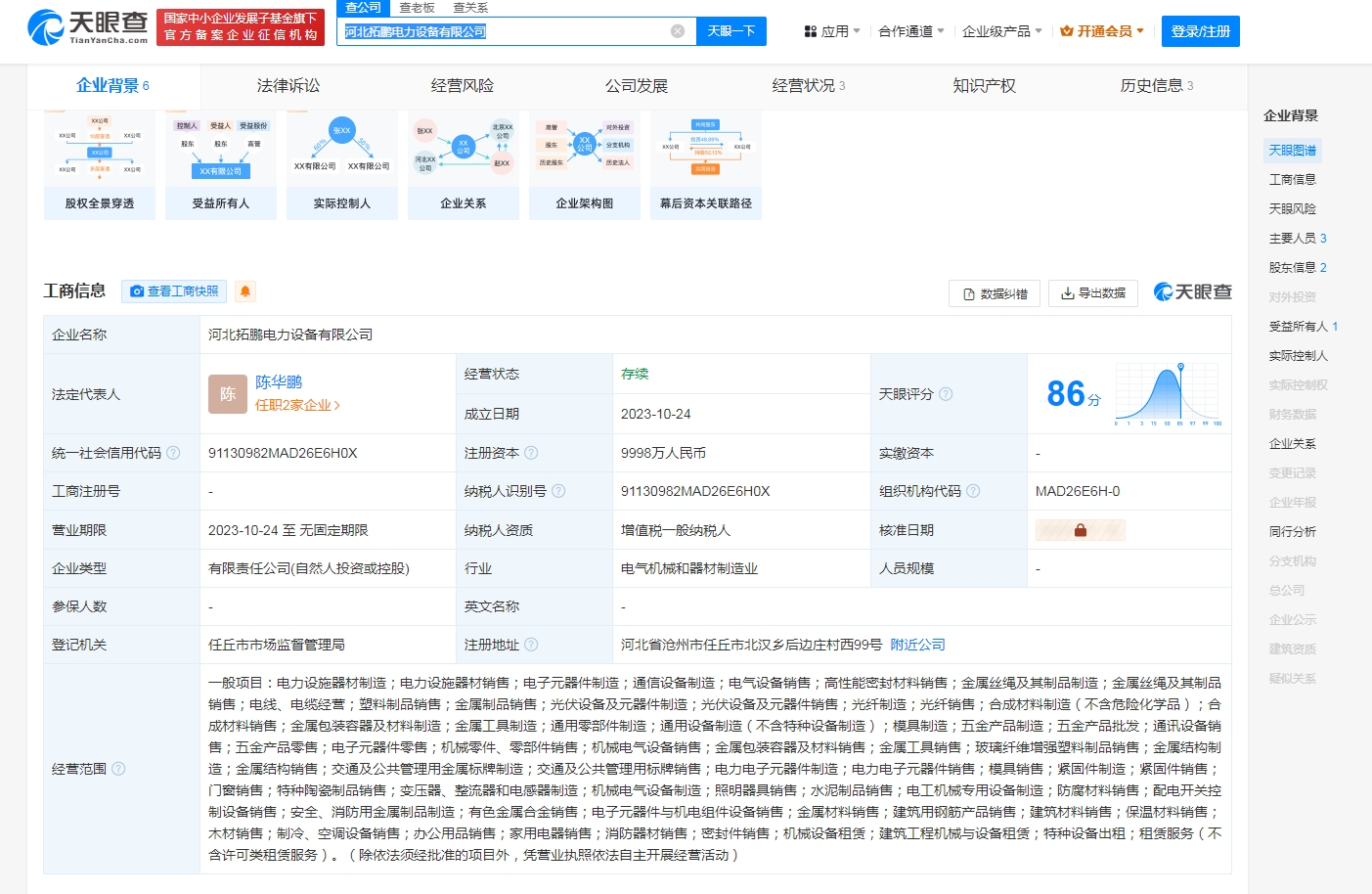Click the TianYanCha logo
This screenshot has height=894, width=1372.
tap(87, 27)
